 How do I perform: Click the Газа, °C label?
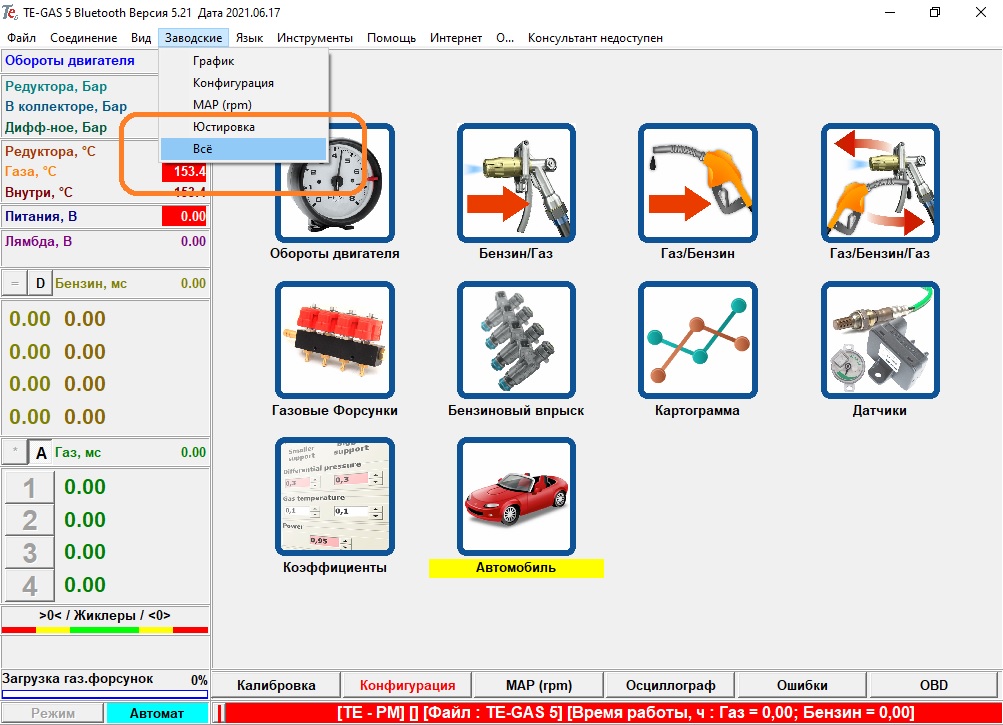pos(31,171)
